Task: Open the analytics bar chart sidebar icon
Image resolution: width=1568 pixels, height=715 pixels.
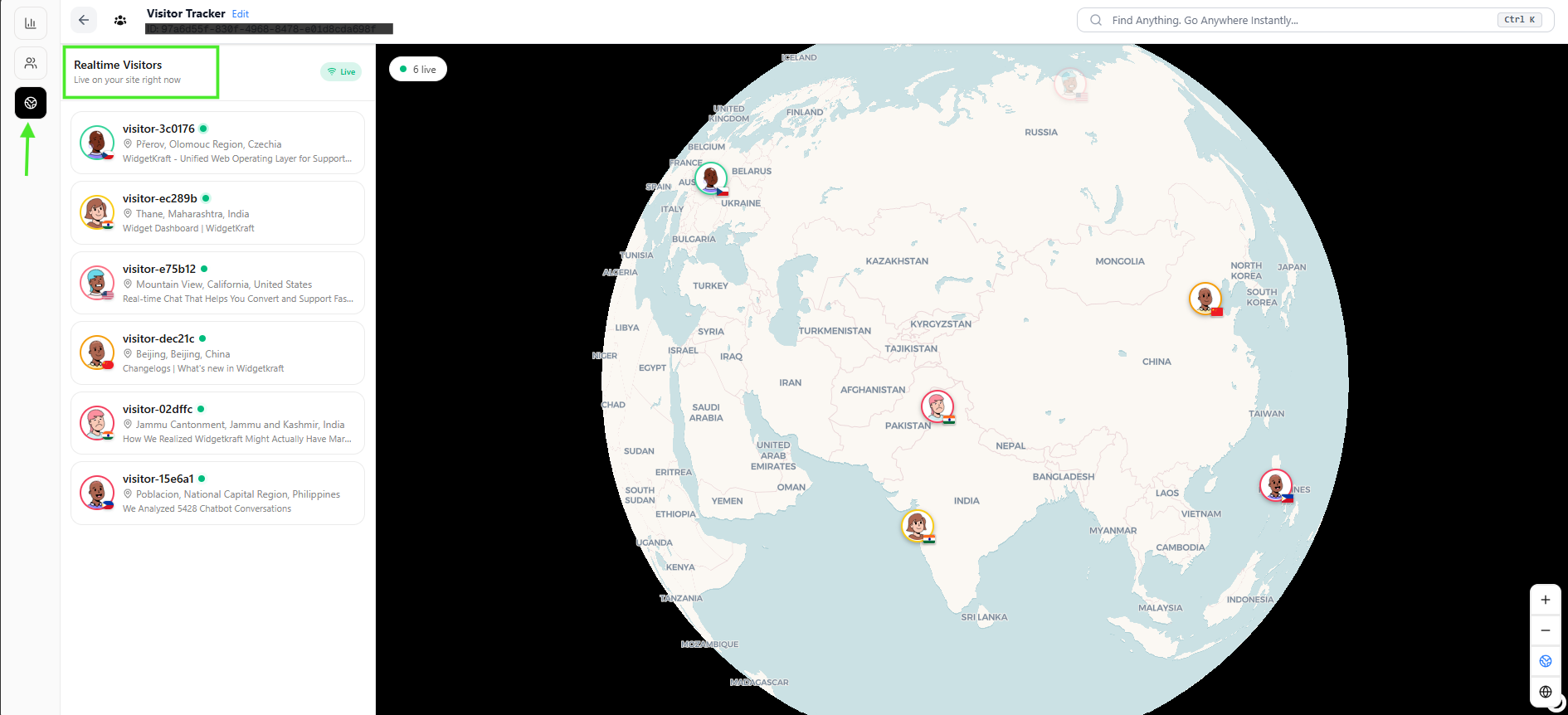Action: (x=31, y=23)
